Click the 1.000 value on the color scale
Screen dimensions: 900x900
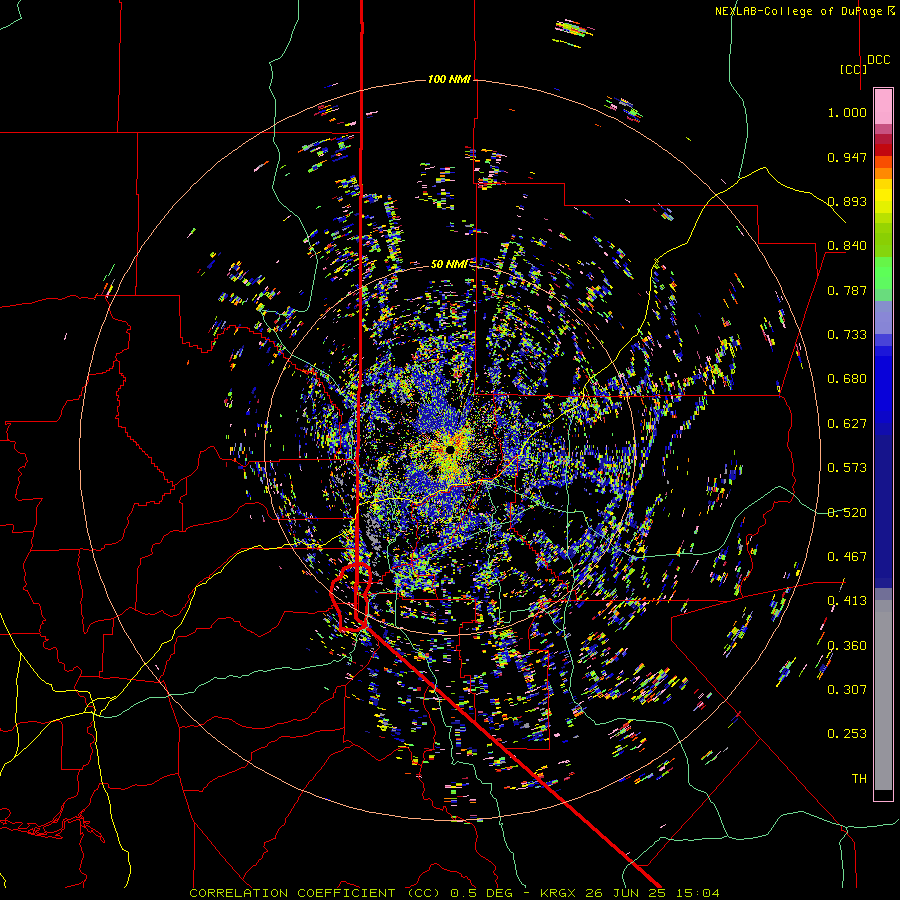click(x=847, y=112)
